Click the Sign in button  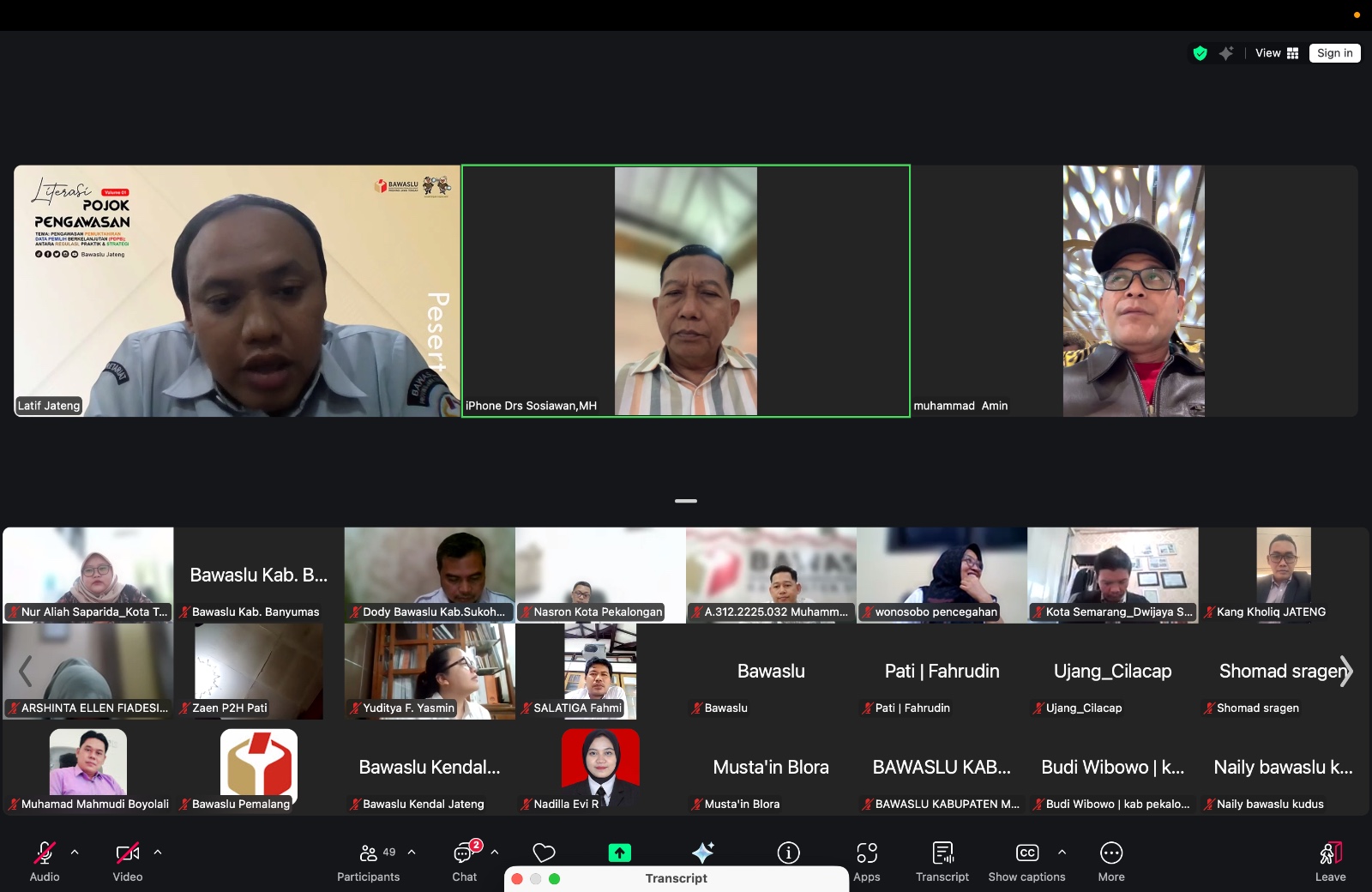(x=1334, y=53)
